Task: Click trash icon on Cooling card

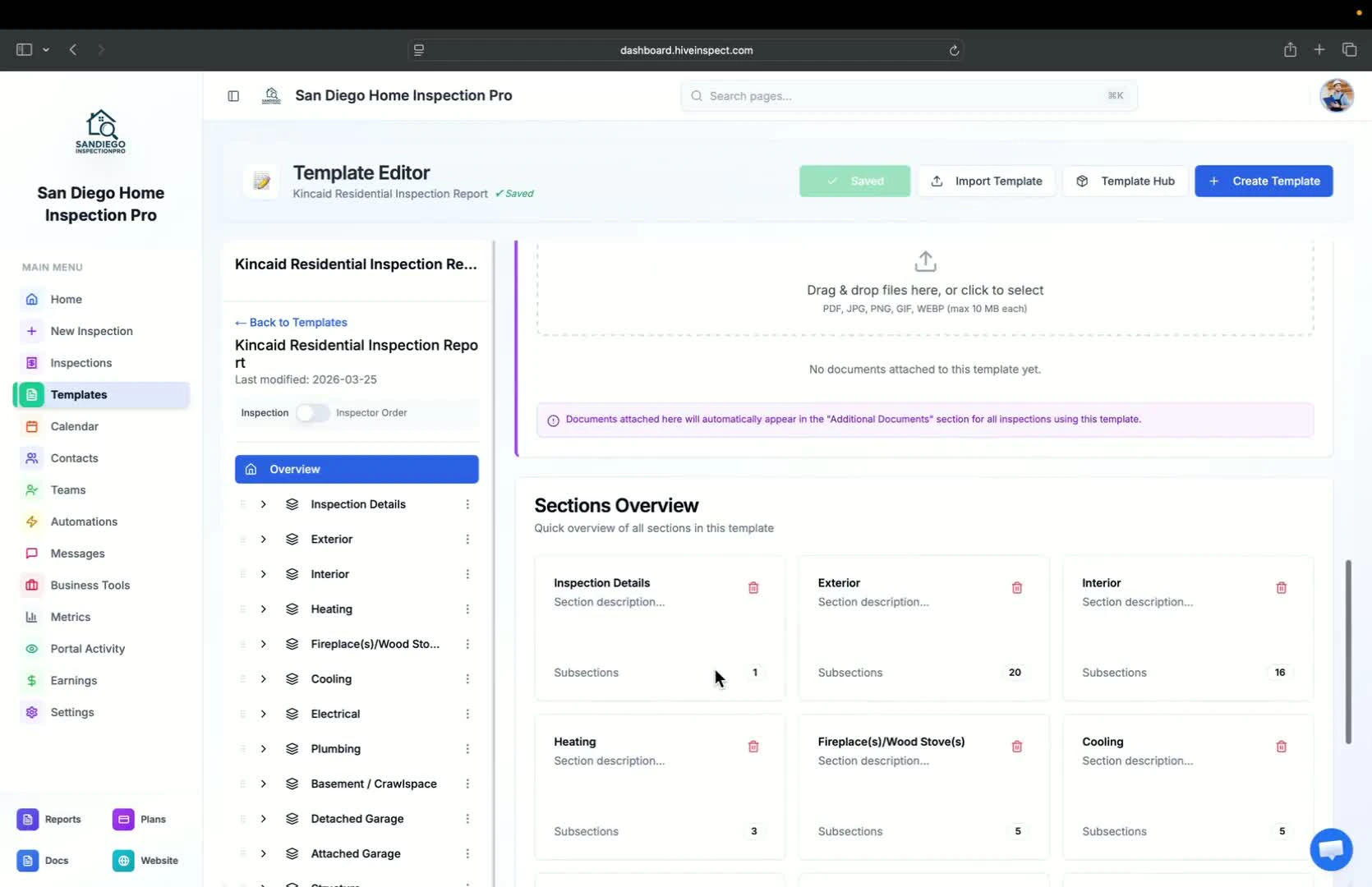Action: tap(1282, 747)
